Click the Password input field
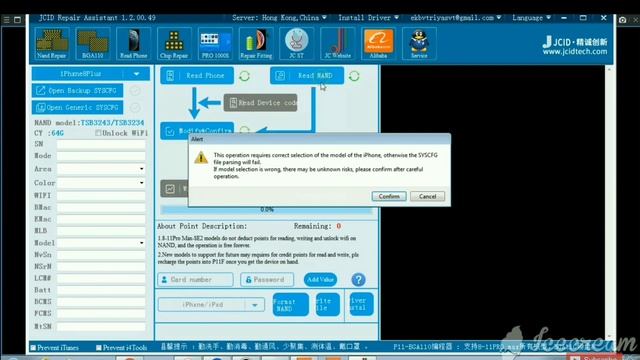The height and width of the screenshot is (360, 640). coord(267,280)
